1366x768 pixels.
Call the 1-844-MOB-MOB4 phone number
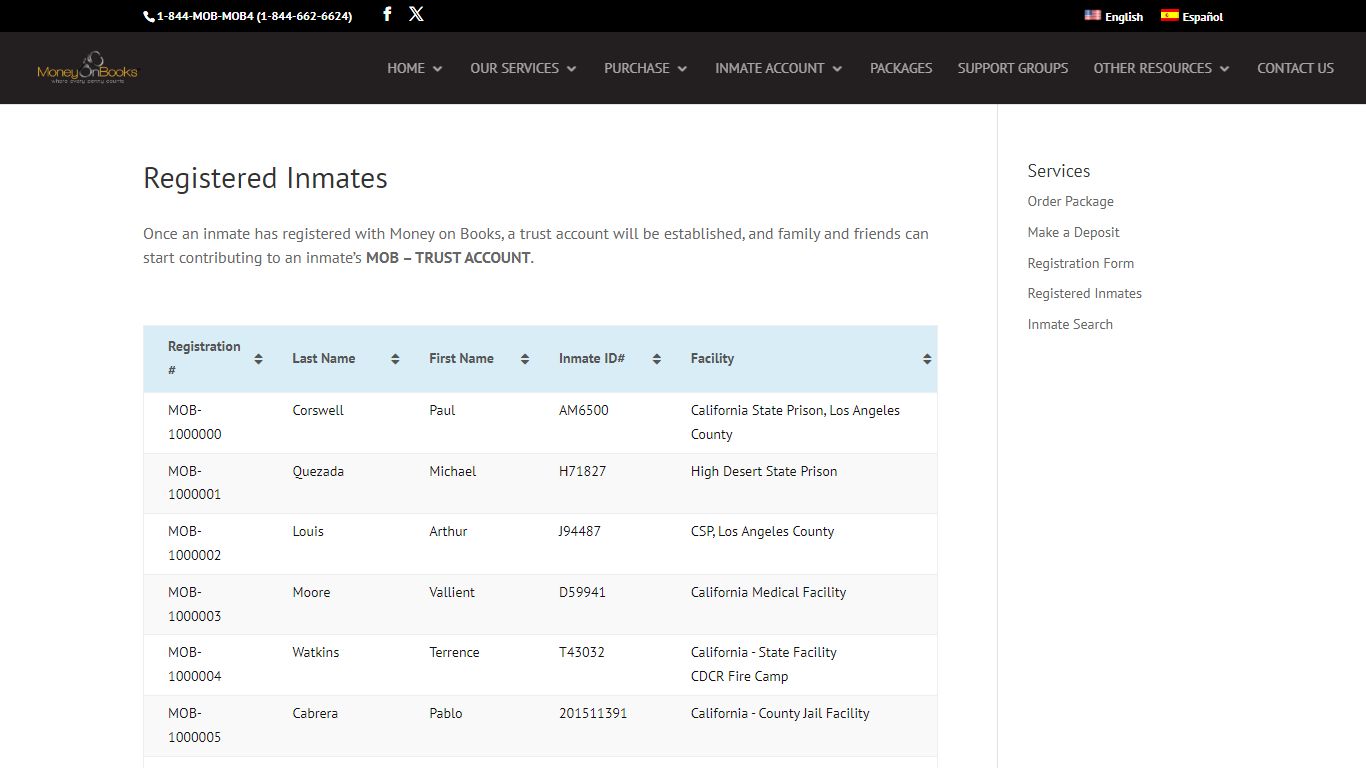point(254,16)
